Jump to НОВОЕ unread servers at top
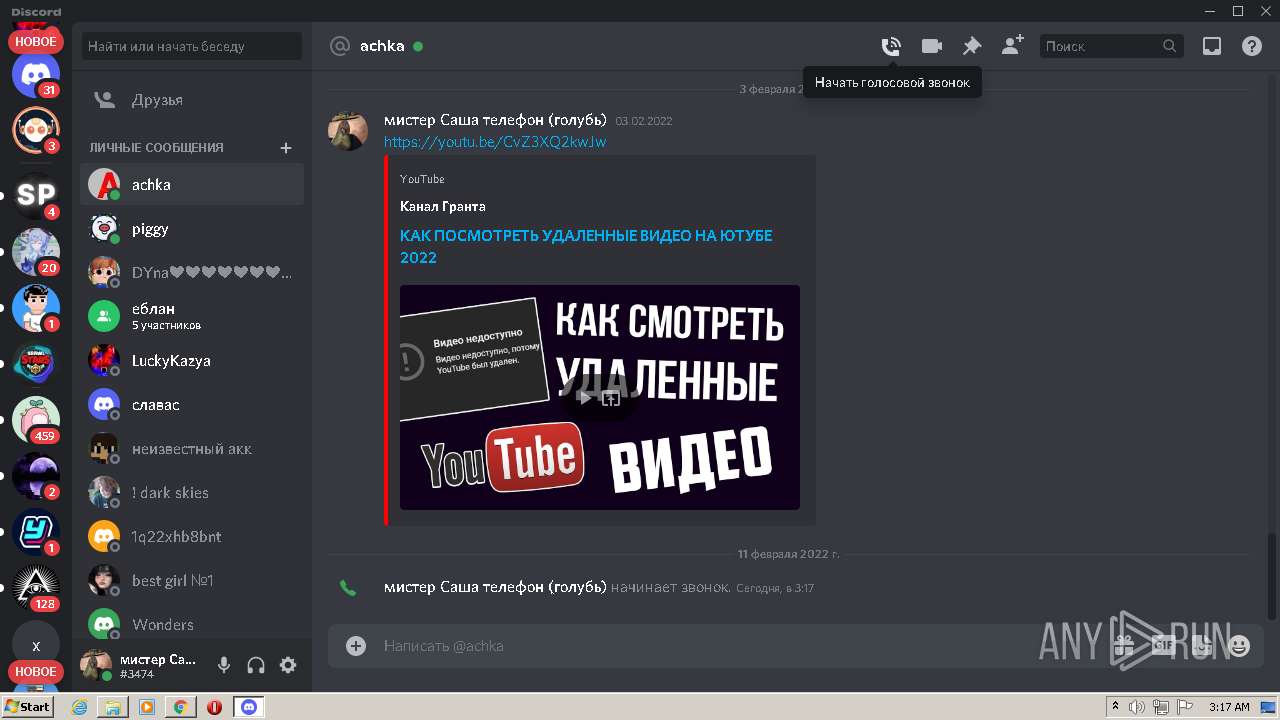This screenshot has height=720, width=1280. tap(36, 42)
